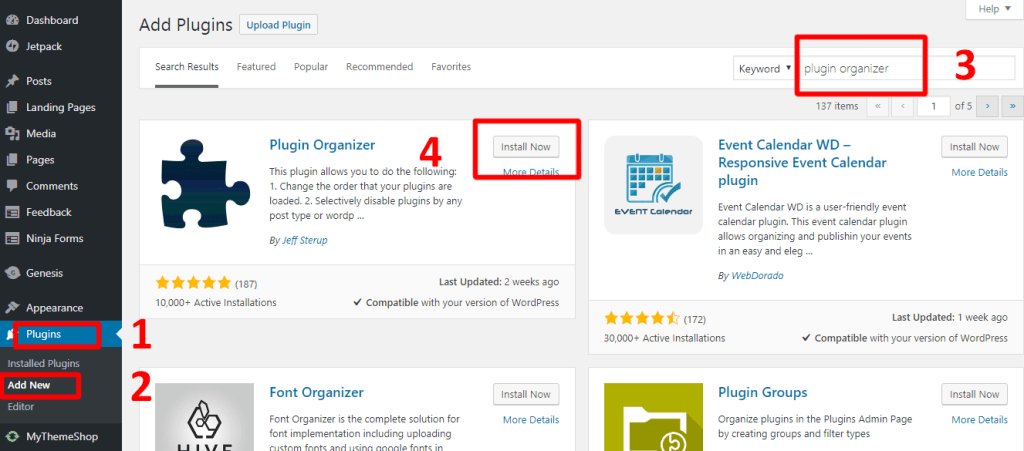The width and height of the screenshot is (1024, 451).
Task: Click the "10,000+ Active Installations" text
Action: (x=216, y=303)
